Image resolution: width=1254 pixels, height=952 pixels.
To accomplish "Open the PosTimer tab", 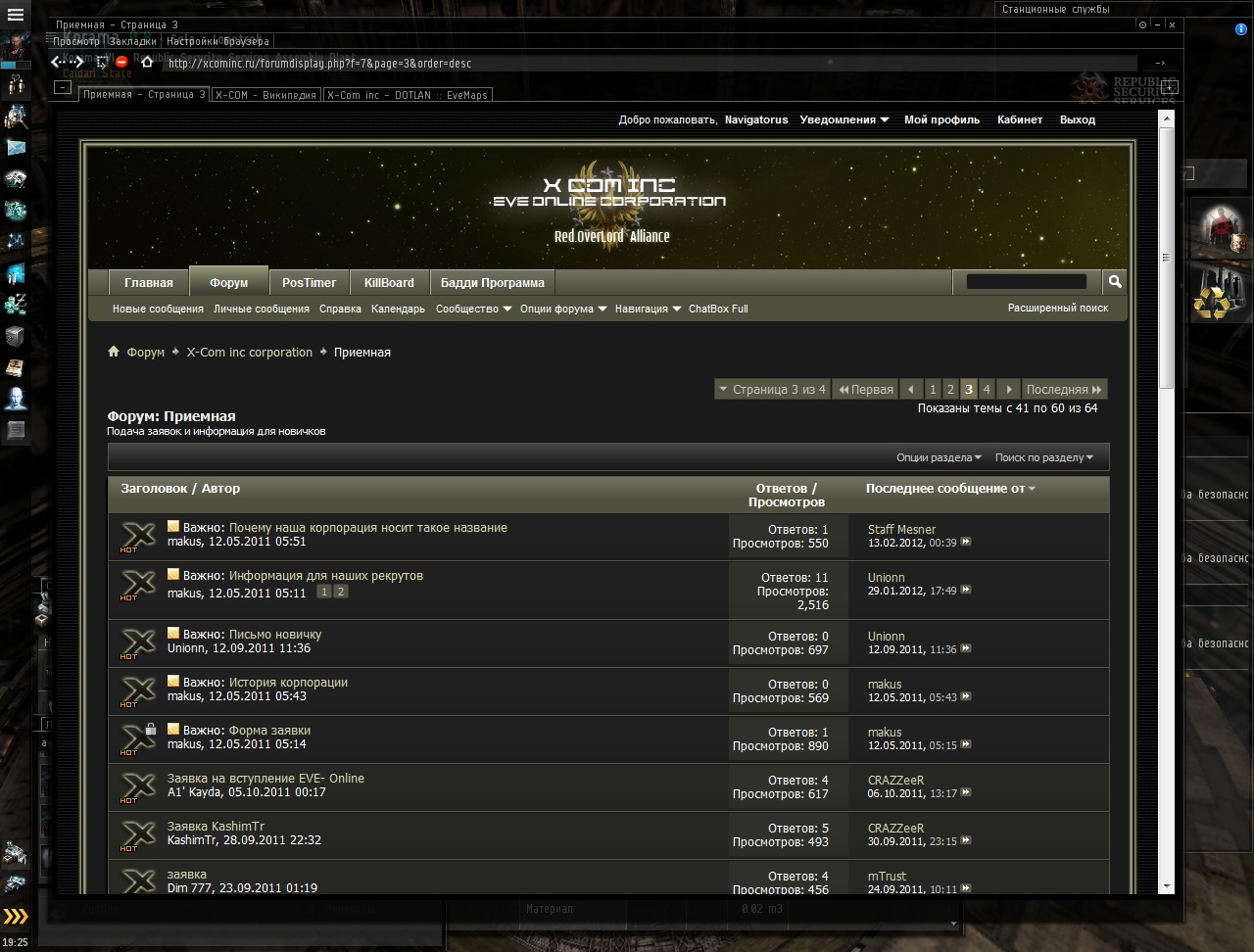I will tap(309, 282).
